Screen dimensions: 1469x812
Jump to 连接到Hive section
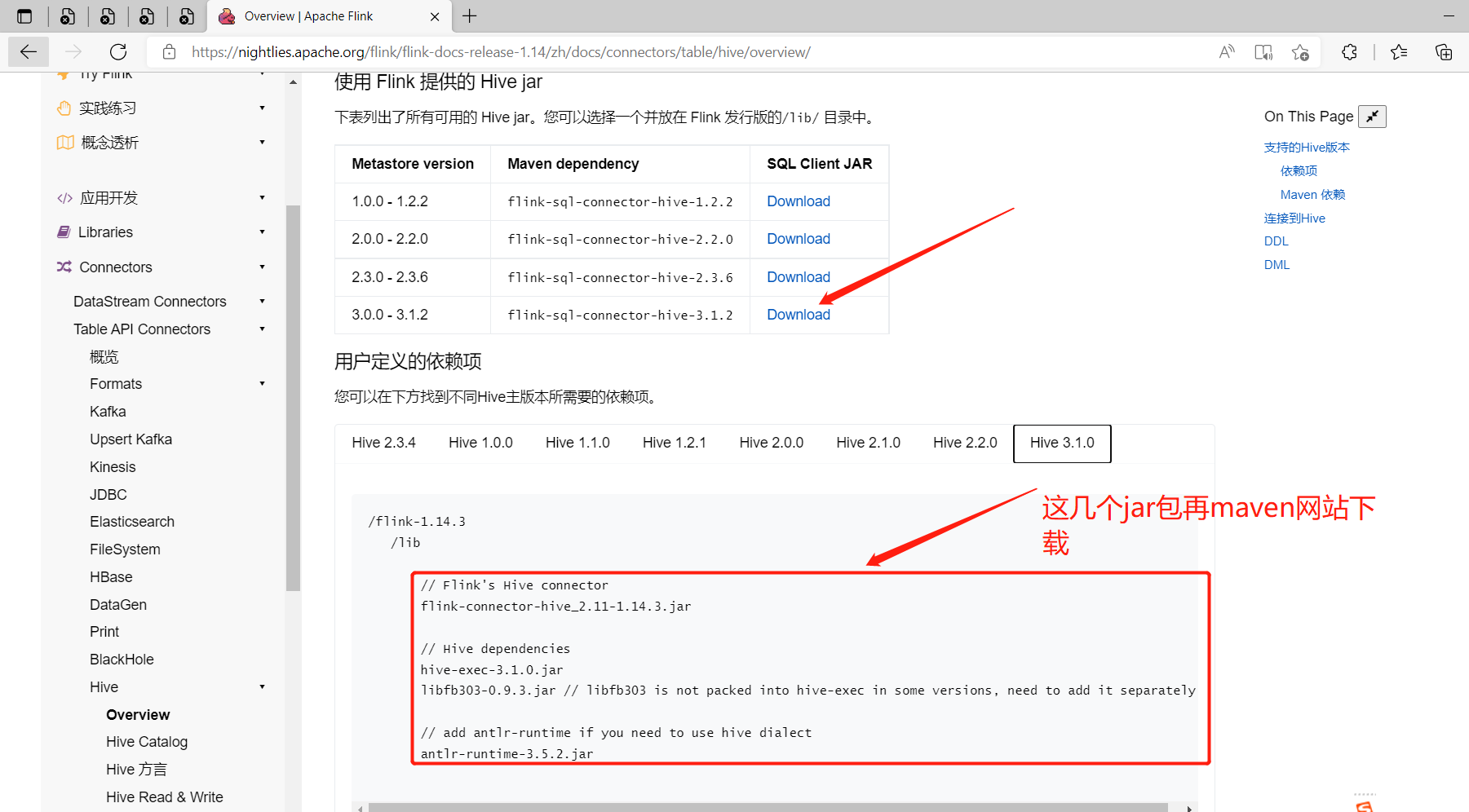click(x=1294, y=218)
